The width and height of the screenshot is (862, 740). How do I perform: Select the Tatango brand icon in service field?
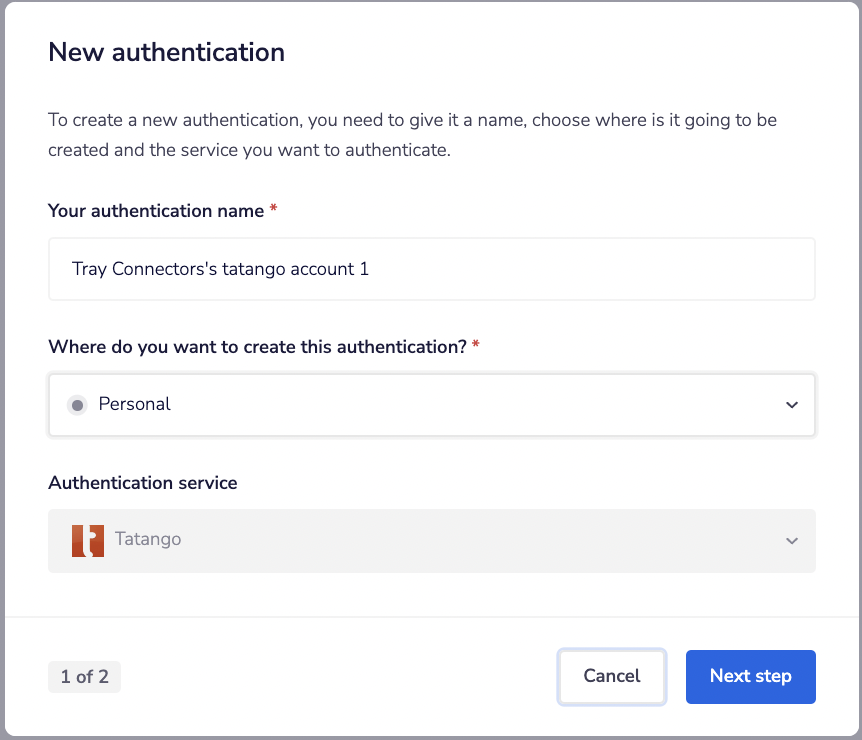coord(86,538)
